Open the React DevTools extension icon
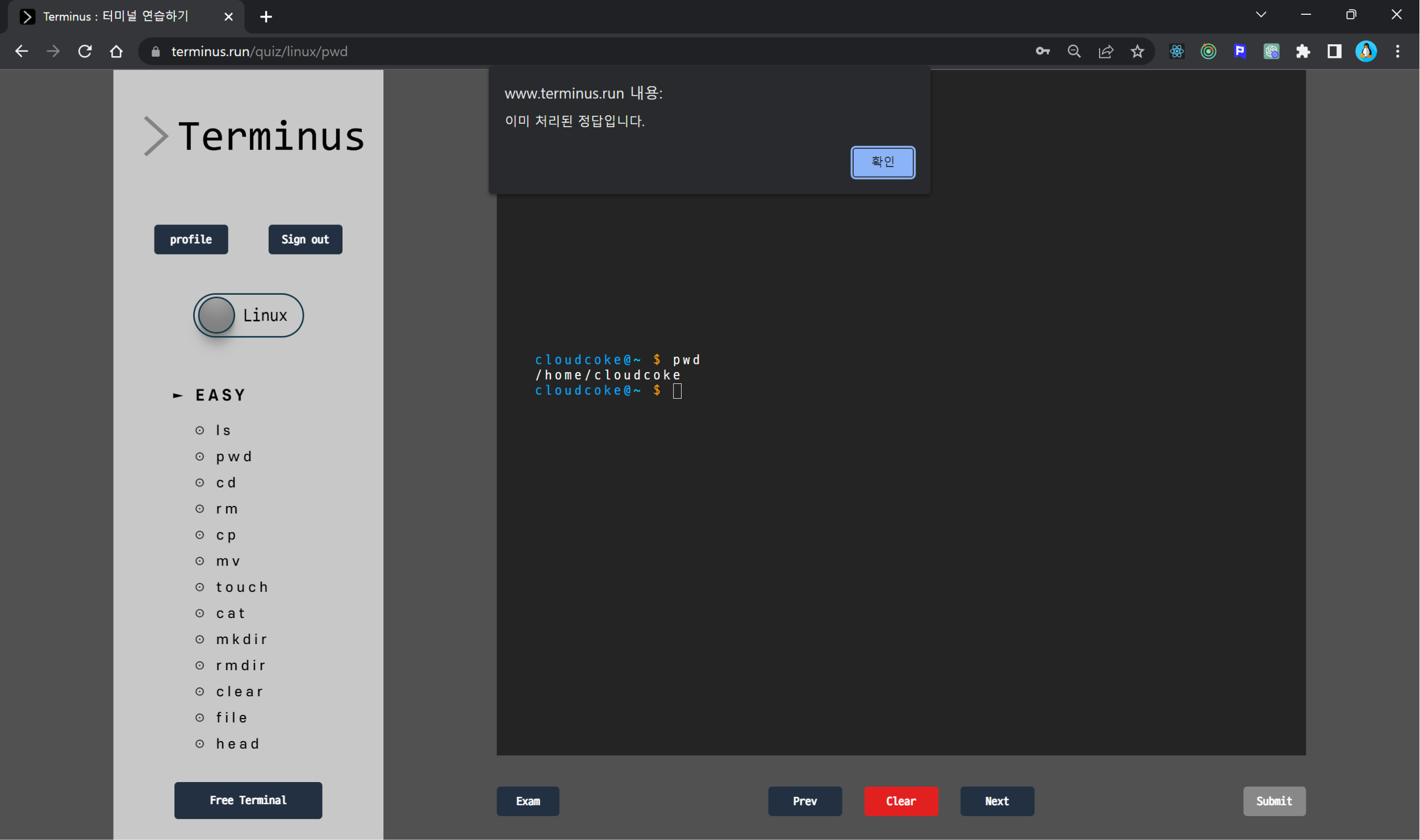This screenshot has width=1420, height=840. point(1176,52)
